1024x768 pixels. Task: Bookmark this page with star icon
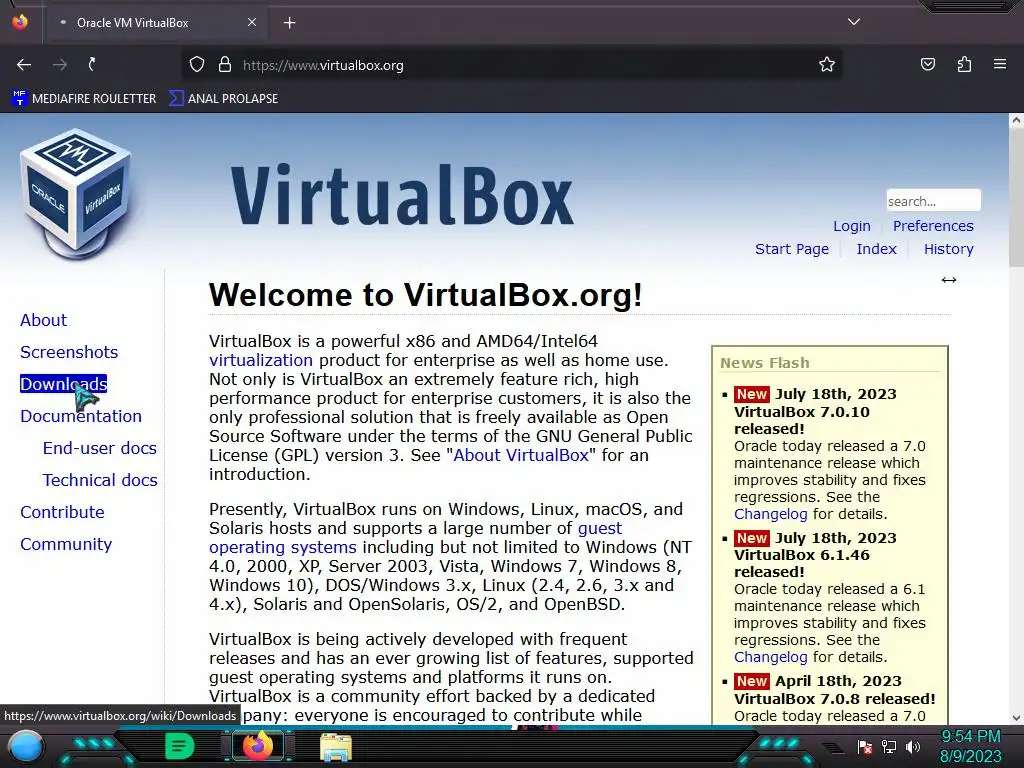pos(827,65)
